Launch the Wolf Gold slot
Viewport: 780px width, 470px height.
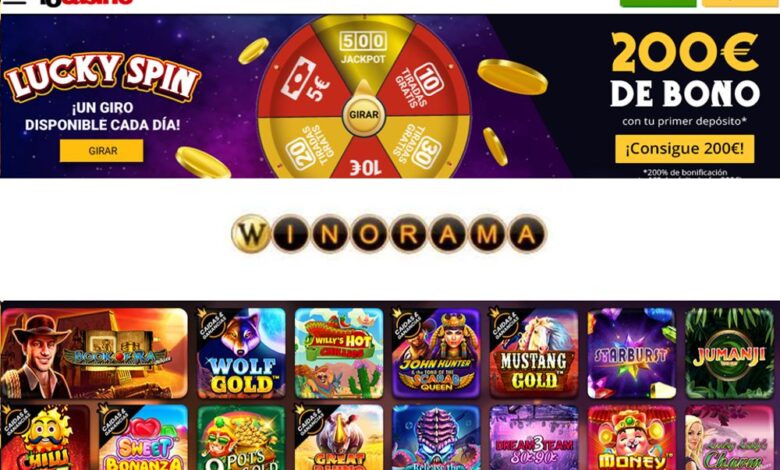(x=241, y=354)
